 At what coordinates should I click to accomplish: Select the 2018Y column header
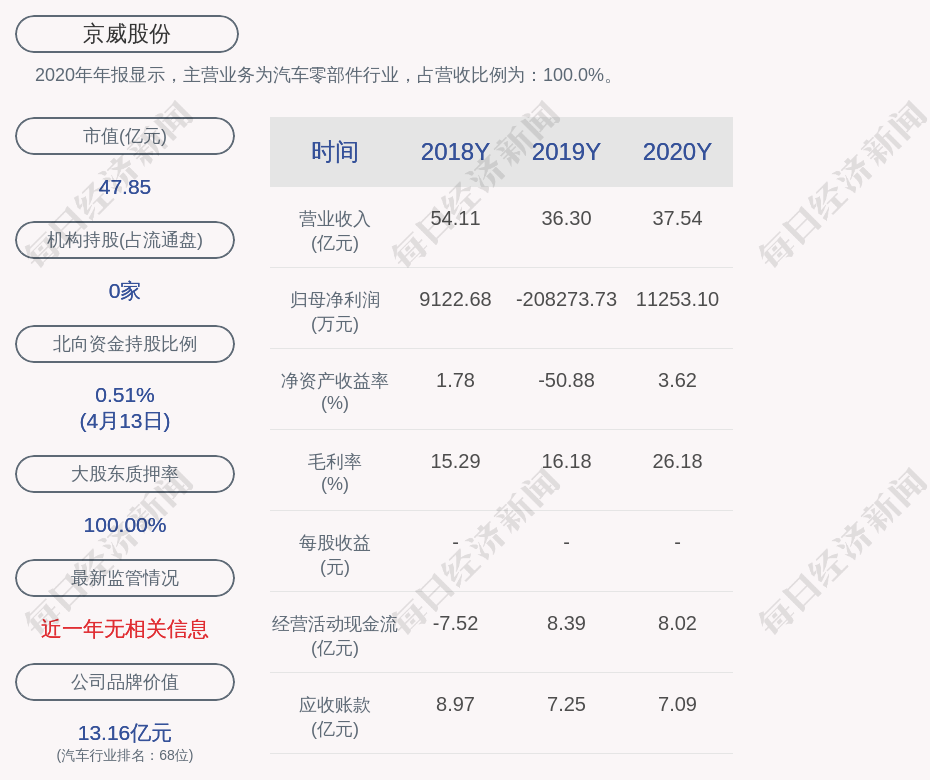[455, 152]
